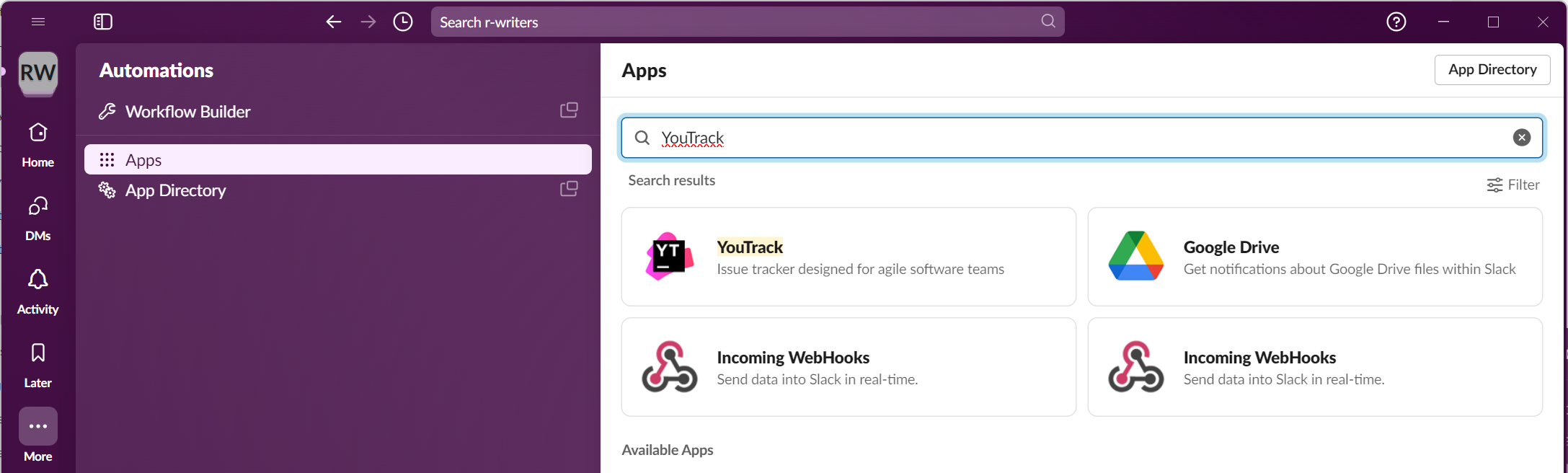The image size is (1568, 473).
Task: Expand the More options button
Action: [38, 427]
